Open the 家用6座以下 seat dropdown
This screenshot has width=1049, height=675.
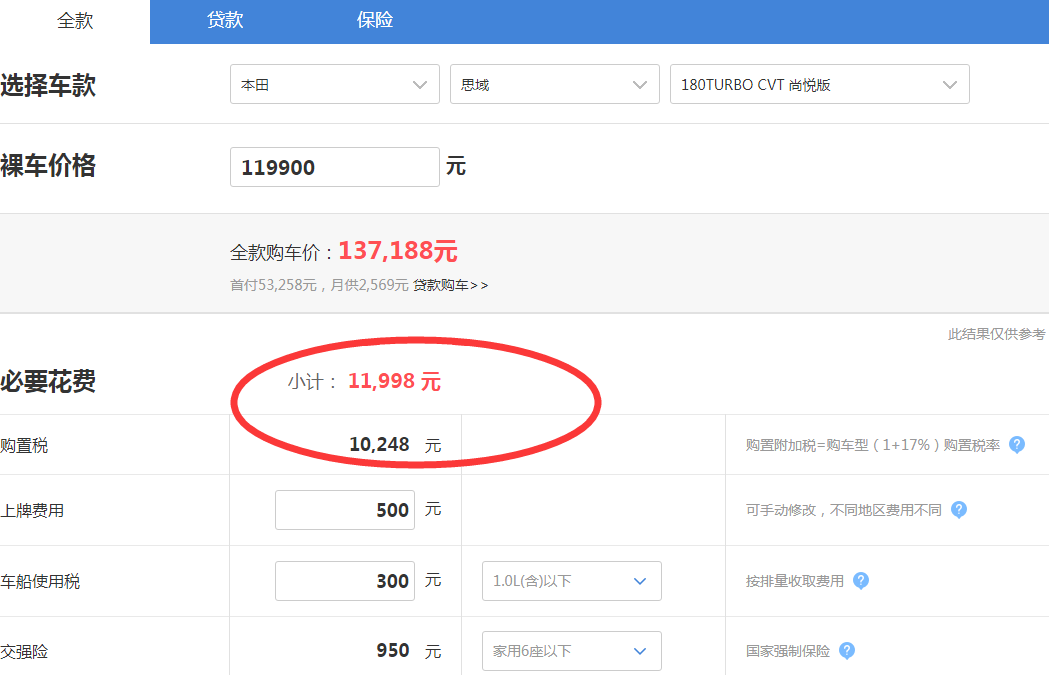click(572, 651)
